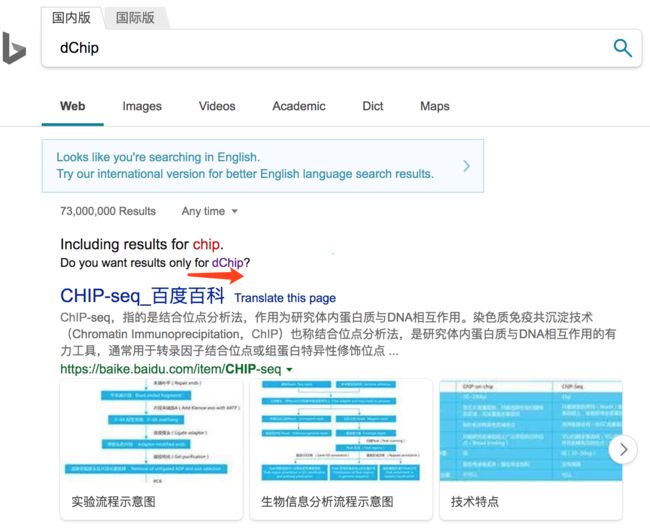650x531 pixels.
Task: Open the 生物信息分析流程示意图 thumbnail
Action: 341,449
